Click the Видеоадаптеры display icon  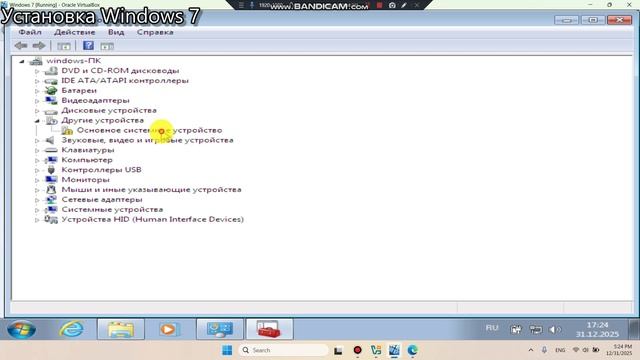pyautogui.click(x=51, y=100)
